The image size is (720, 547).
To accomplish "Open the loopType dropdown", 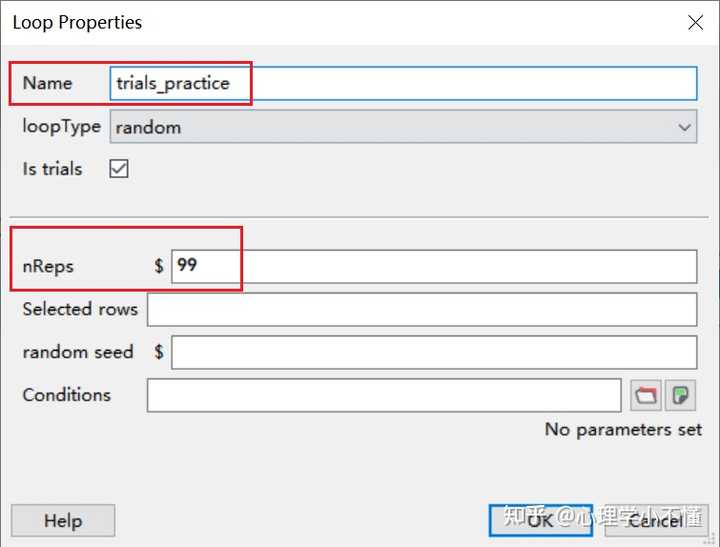I will click(x=403, y=127).
